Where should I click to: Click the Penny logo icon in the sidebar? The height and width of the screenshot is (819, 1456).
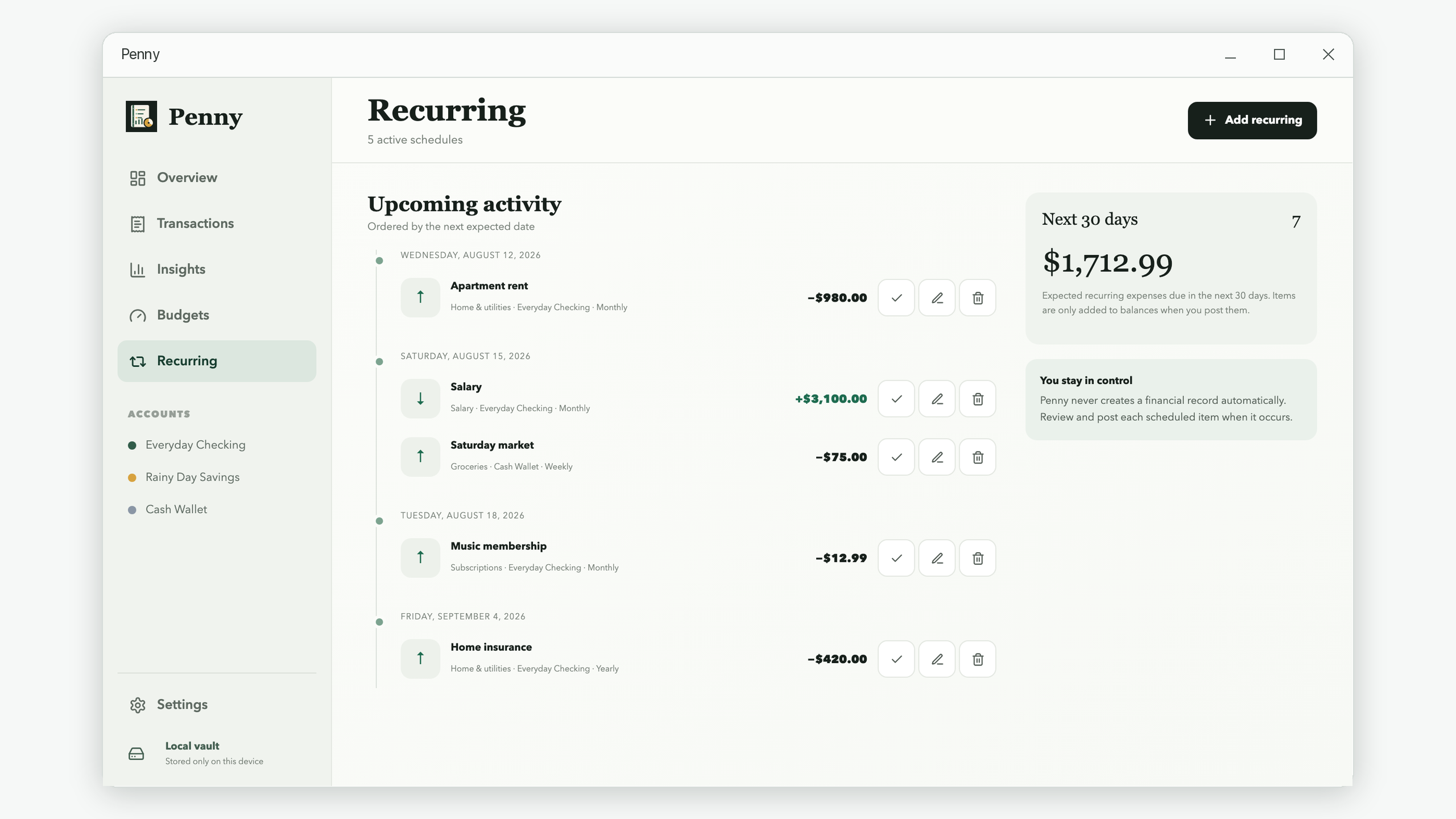(x=141, y=117)
